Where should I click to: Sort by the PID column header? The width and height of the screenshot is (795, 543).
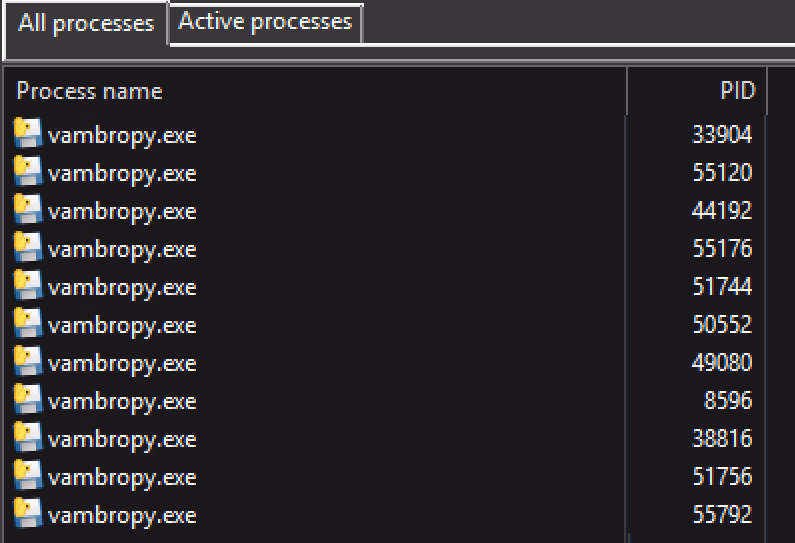(697, 91)
